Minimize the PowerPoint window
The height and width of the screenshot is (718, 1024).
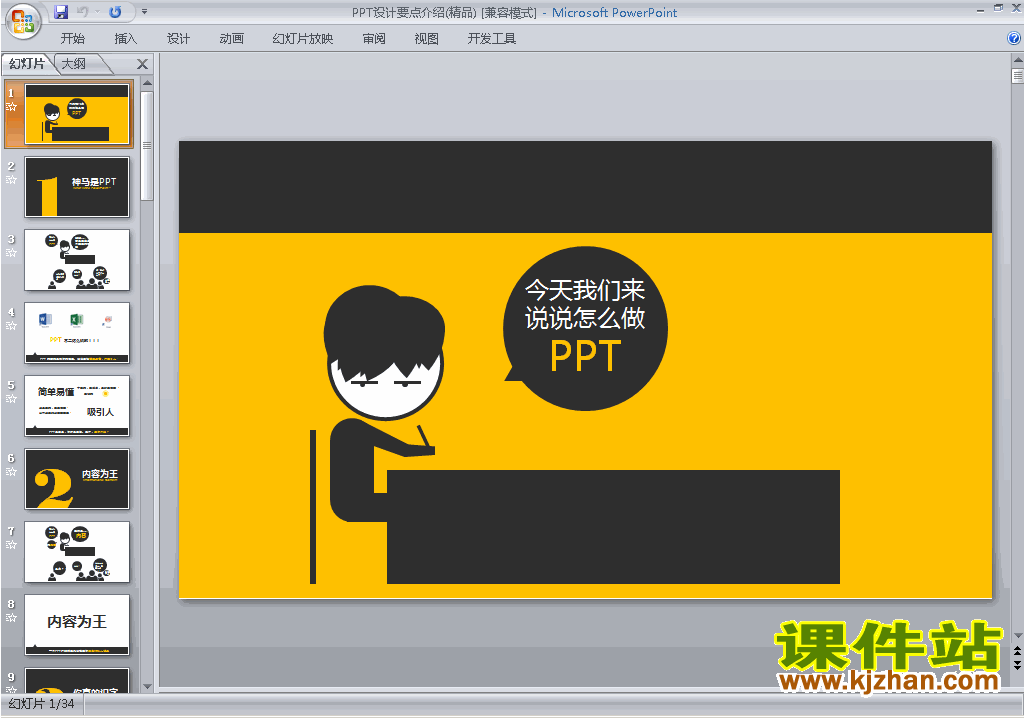(980, 10)
